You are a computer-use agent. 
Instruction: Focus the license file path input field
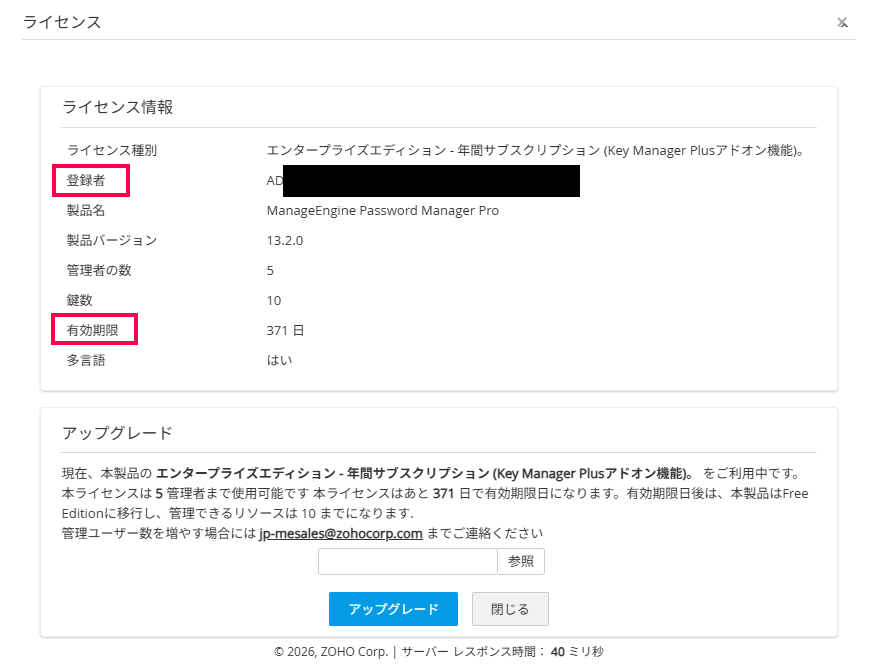[408, 562]
